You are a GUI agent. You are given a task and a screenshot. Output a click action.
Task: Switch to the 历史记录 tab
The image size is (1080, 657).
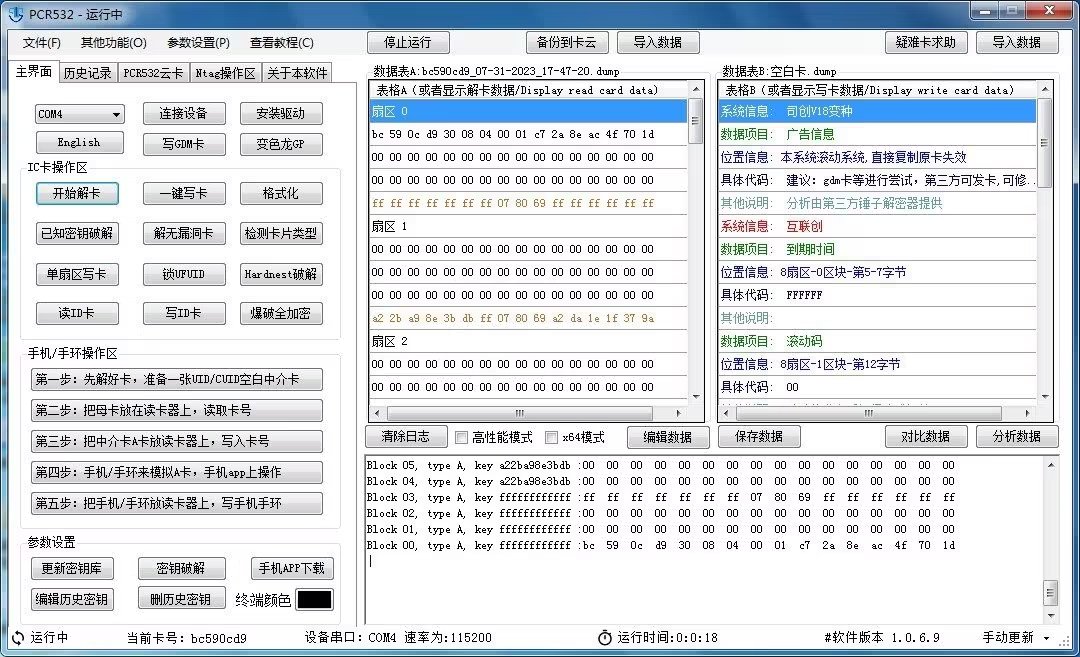coord(87,73)
